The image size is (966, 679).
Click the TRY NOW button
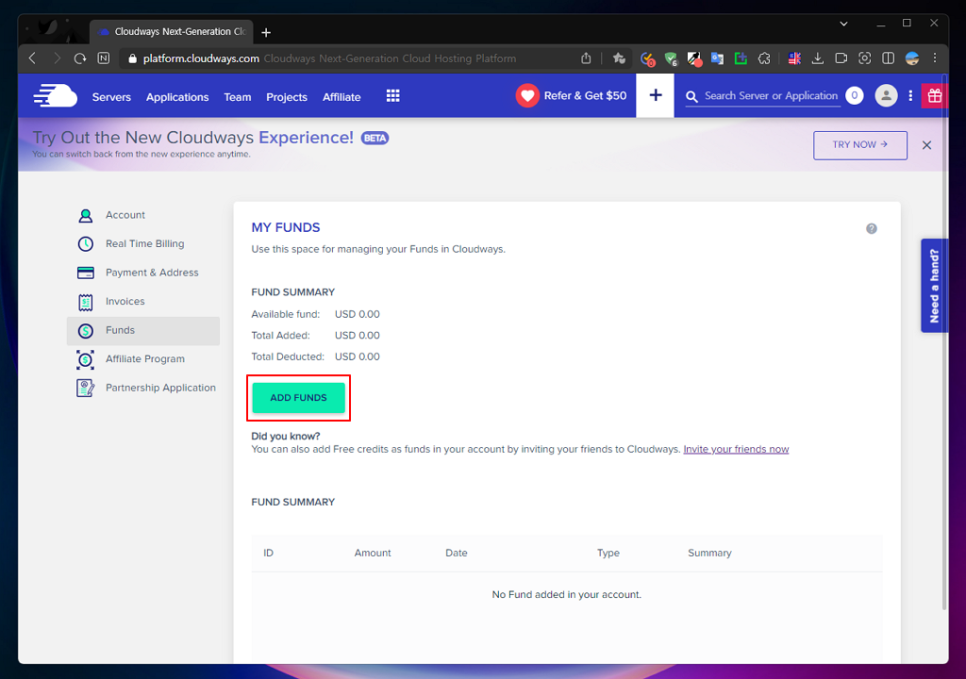tap(860, 145)
